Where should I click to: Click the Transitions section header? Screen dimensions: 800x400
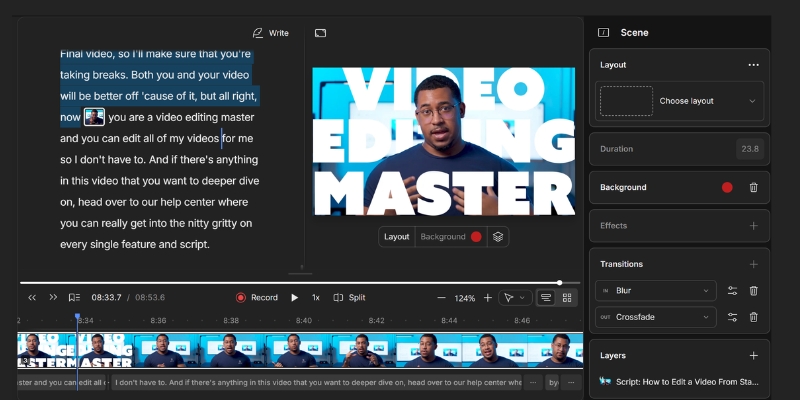pyautogui.click(x=621, y=264)
